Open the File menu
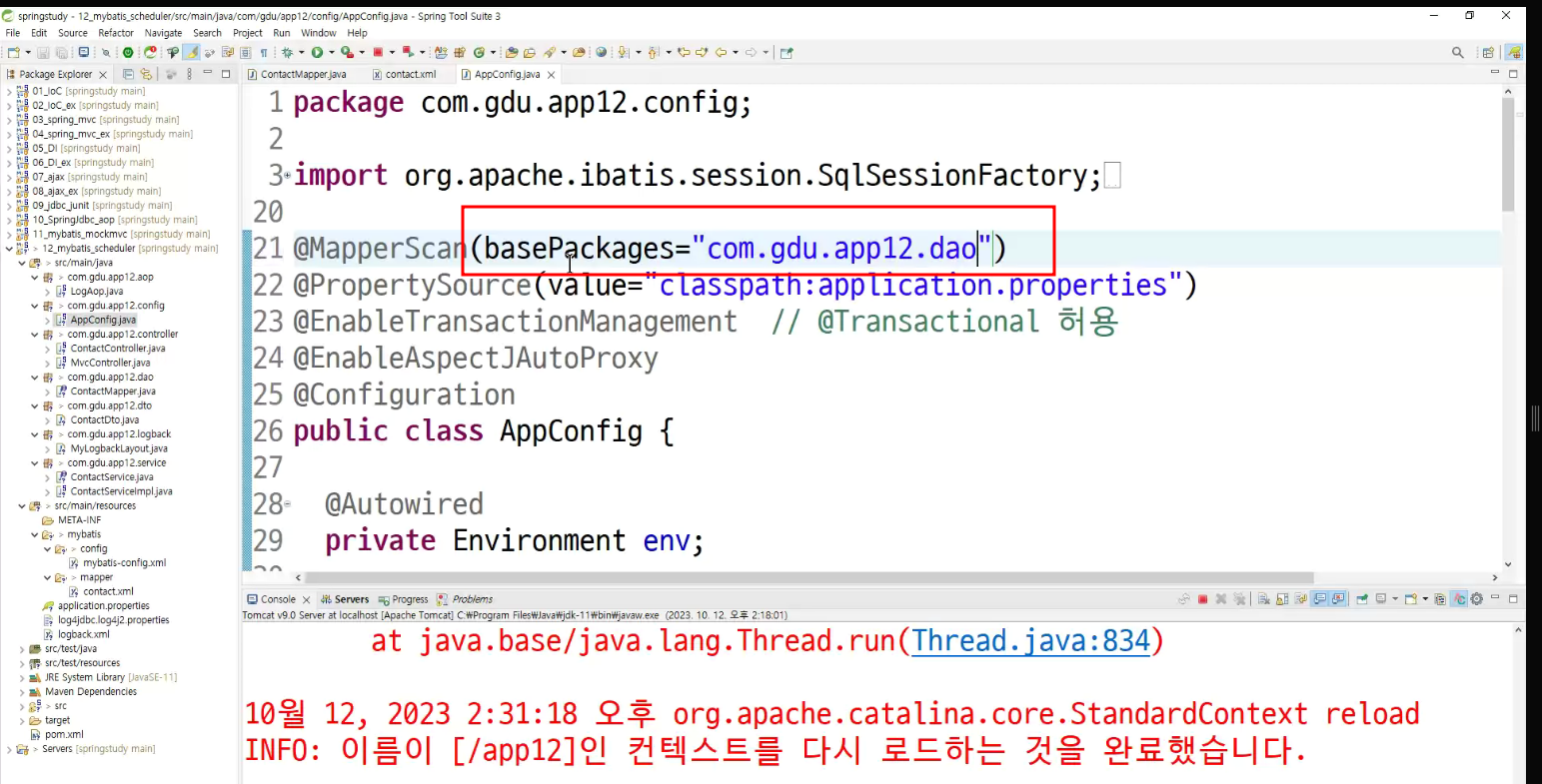This screenshot has height=784, width=1542. (x=13, y=33)
